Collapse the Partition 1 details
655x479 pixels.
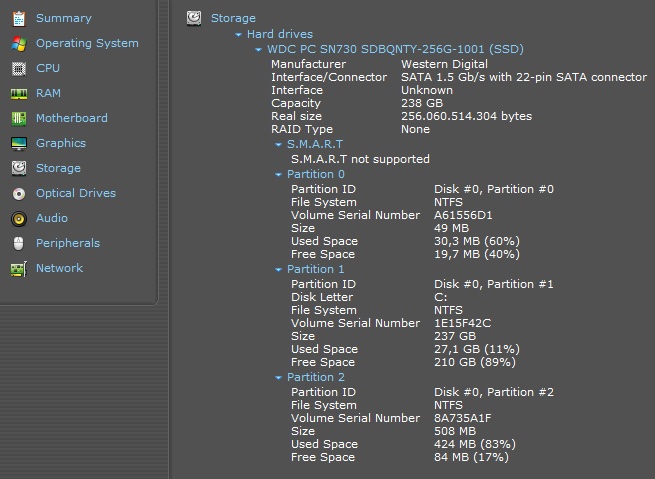pyautogui.click(x=279, y=270)
